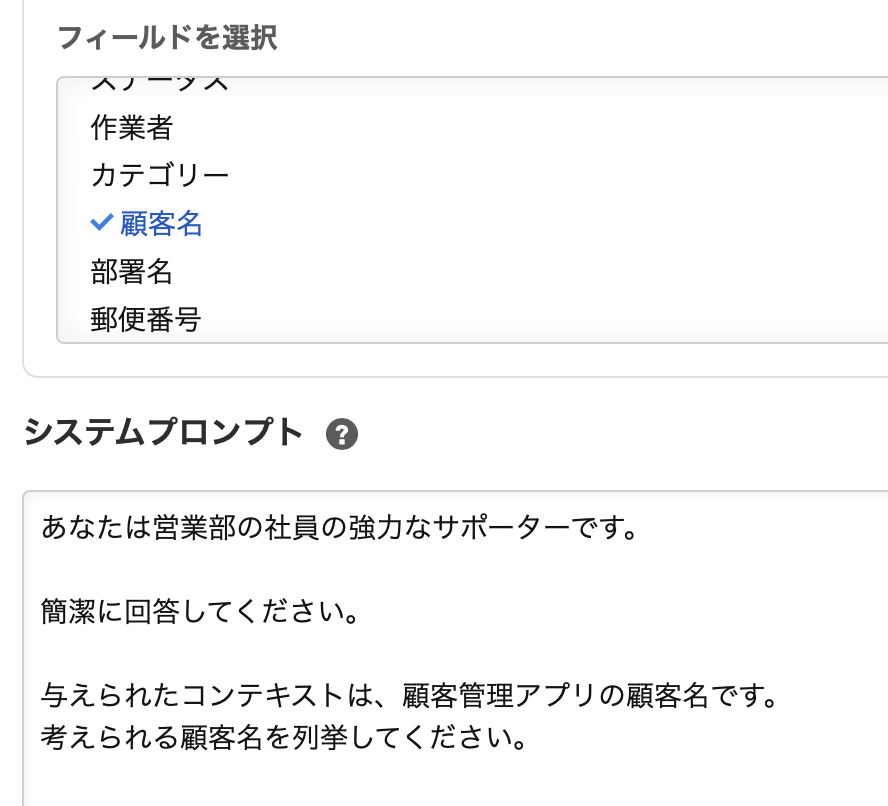This screenshot has width=888, height=806.
Task: Click the 簡潔に回答してください line
Action: point(200,611)
